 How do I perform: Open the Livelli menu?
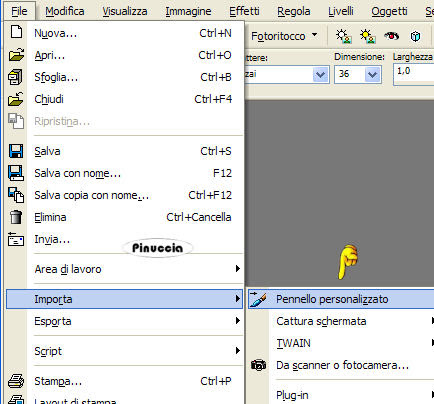pyautogui.click(x=341, y=11)
